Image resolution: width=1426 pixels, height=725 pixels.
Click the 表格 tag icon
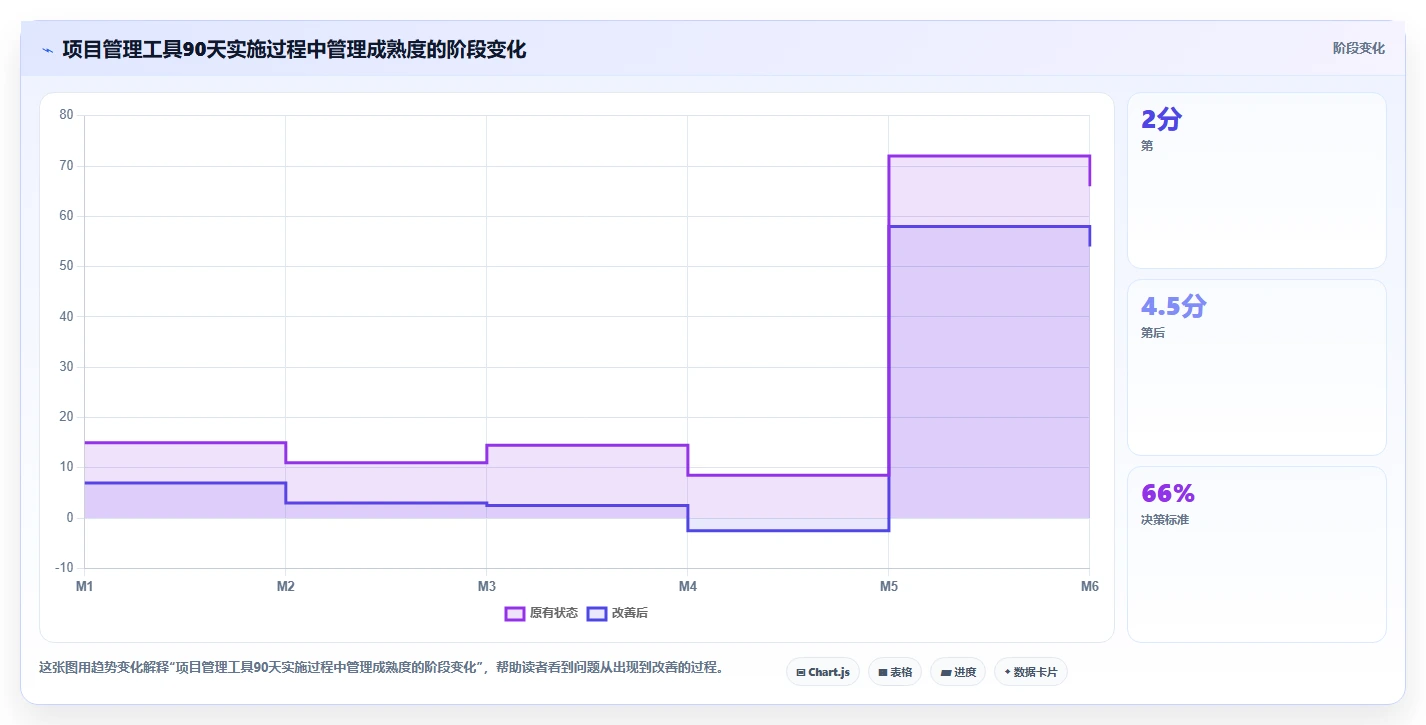[x=883, y=673]
